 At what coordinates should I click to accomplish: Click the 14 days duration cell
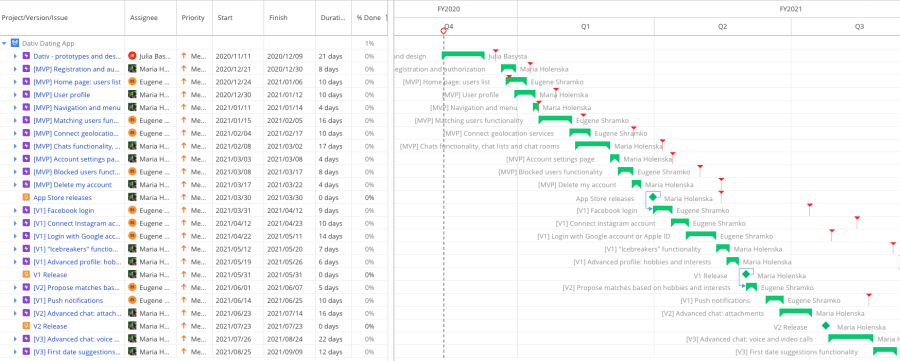(330, 236)
